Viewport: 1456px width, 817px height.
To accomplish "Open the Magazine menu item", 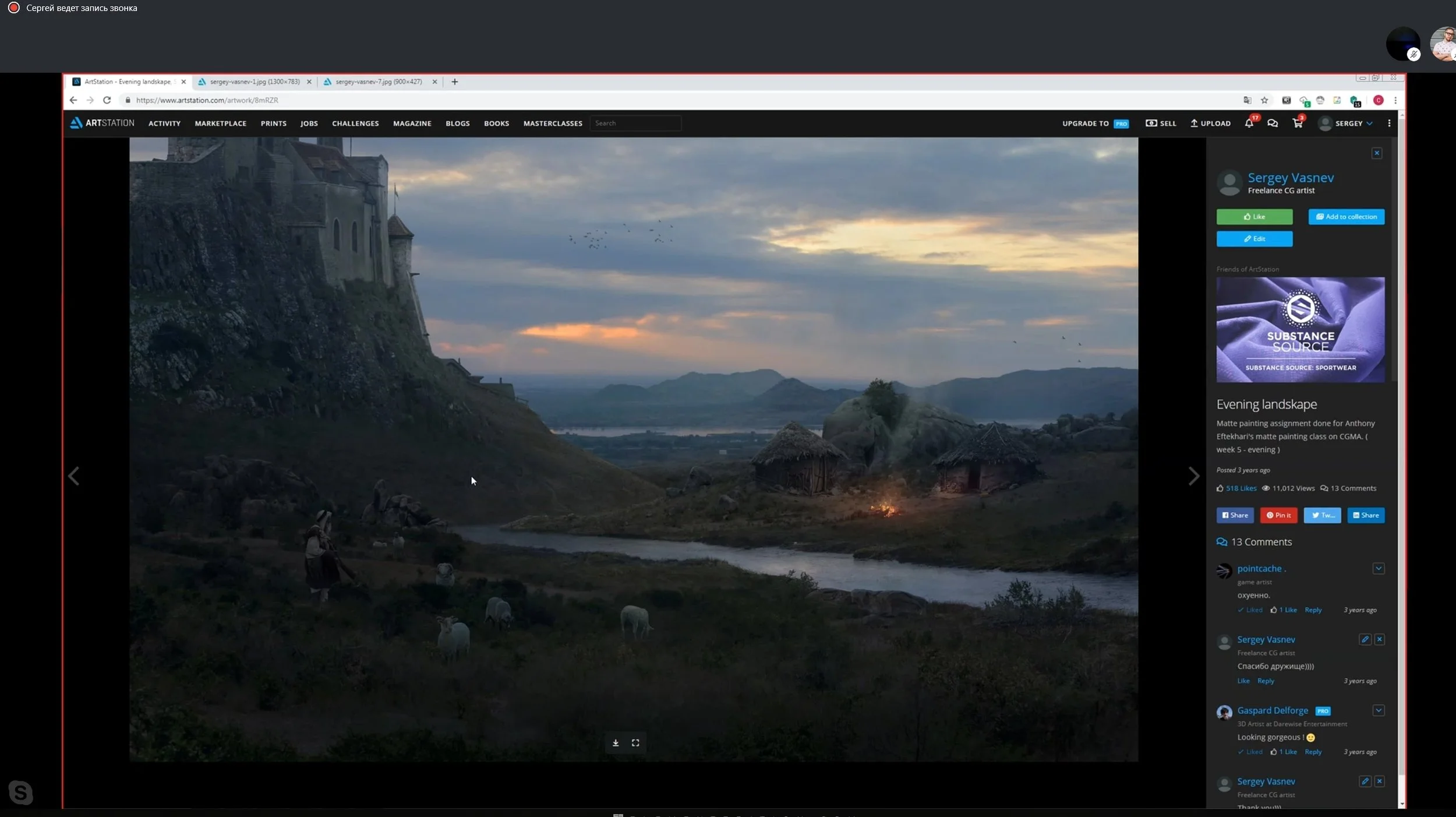I will point(412,124).
